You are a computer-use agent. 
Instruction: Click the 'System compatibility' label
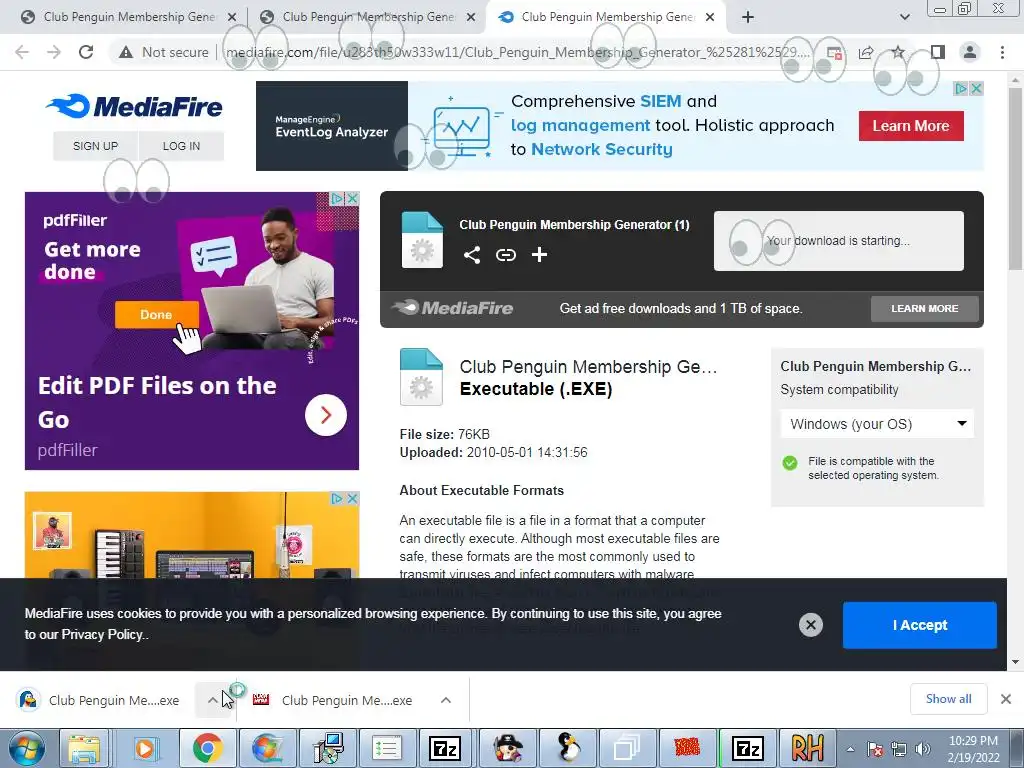(839, 389)
